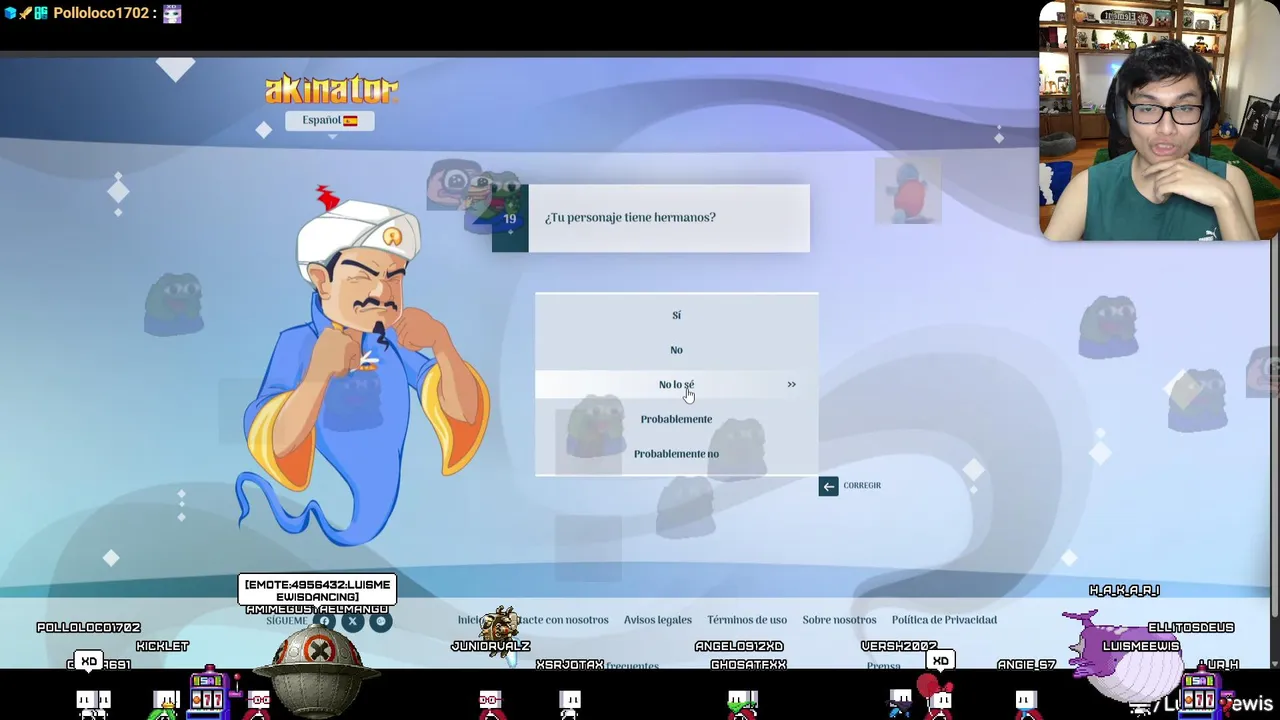The height and width of the screenshot is (720, 1280).
Task: Answer No to the question
Action: [x=676, y=350]
